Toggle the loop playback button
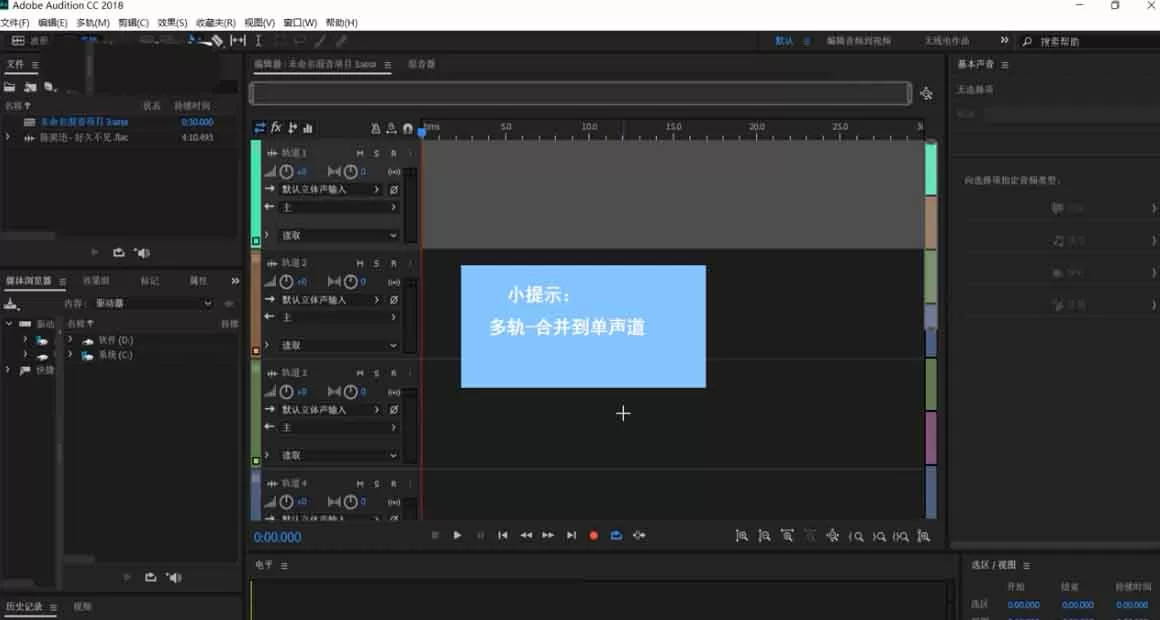The image size is (1160, 620). pos(616,536)
